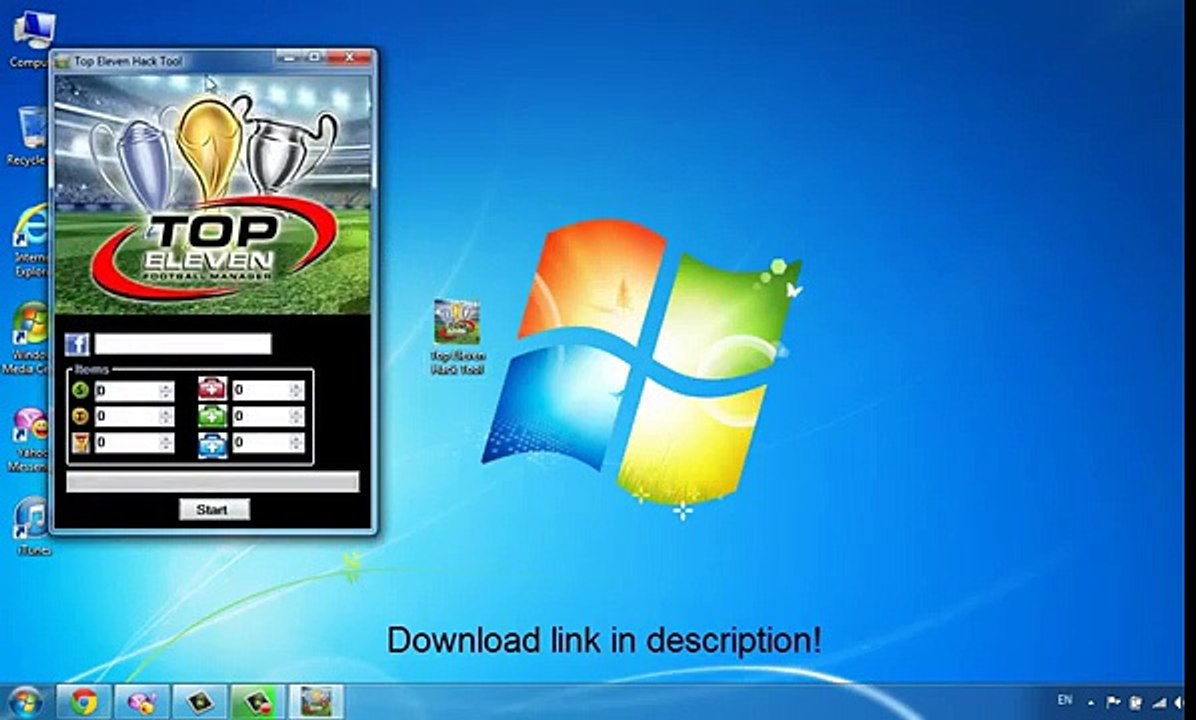1196x720 pixels.
Task: Click the power battery tray icon
Action: [1135, 702]
